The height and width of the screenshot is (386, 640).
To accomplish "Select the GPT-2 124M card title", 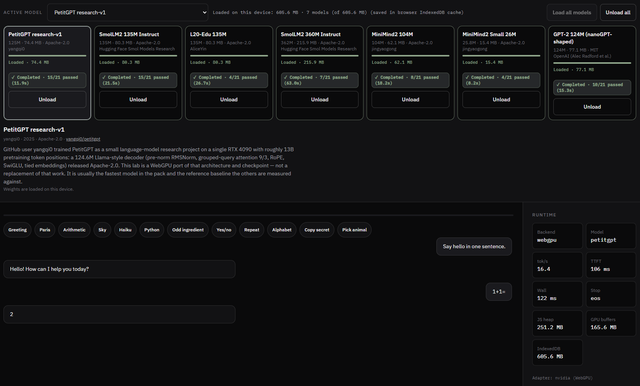I will click(582, 38).
